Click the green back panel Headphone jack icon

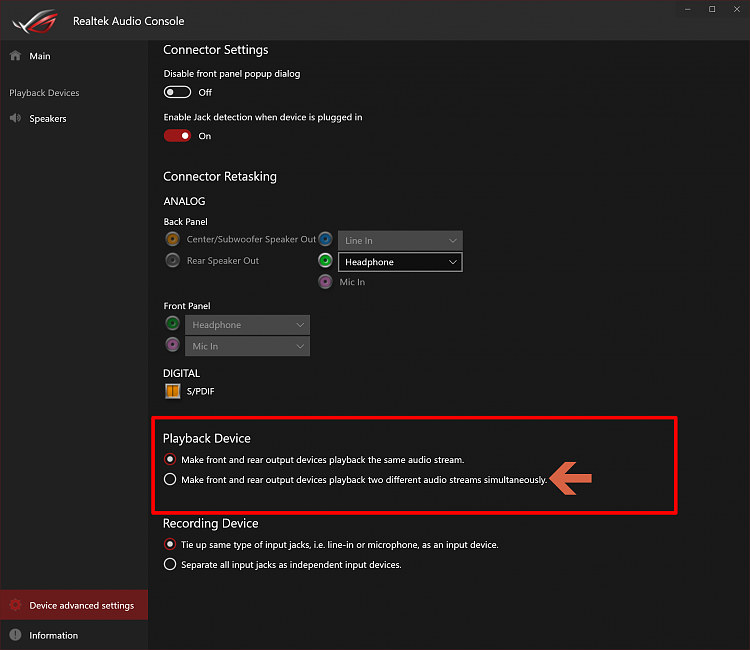coord(325,261)
